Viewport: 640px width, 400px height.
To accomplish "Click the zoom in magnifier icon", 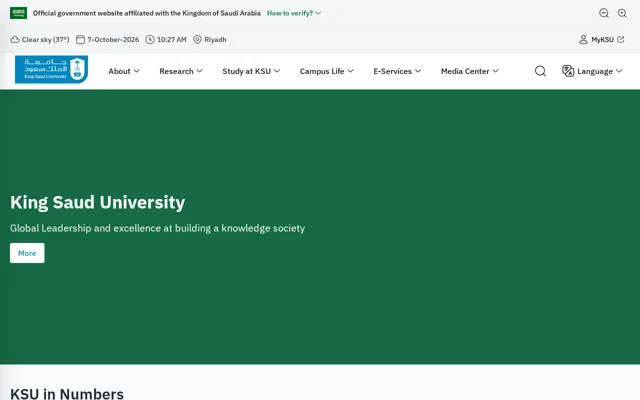I will (622, 13).
